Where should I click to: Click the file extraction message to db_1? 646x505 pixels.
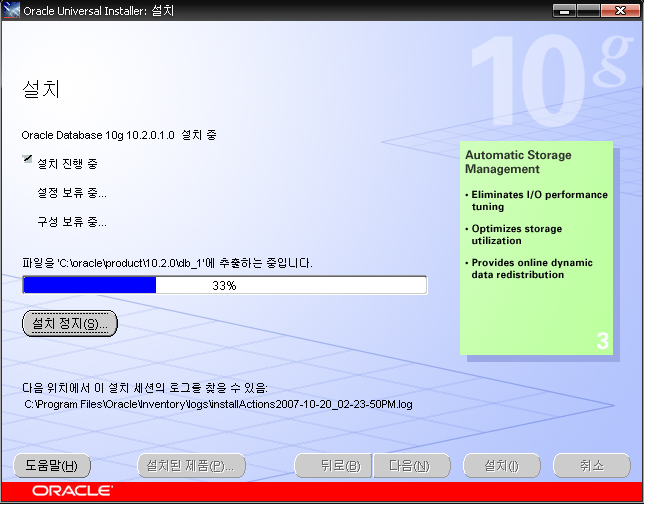click(x=167, y=263)
